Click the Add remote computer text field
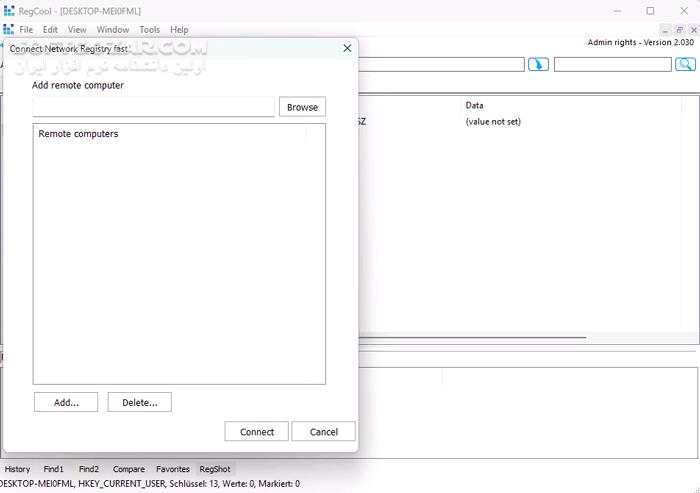The height and width of the screenshot is (493, 700). (154, 107)
